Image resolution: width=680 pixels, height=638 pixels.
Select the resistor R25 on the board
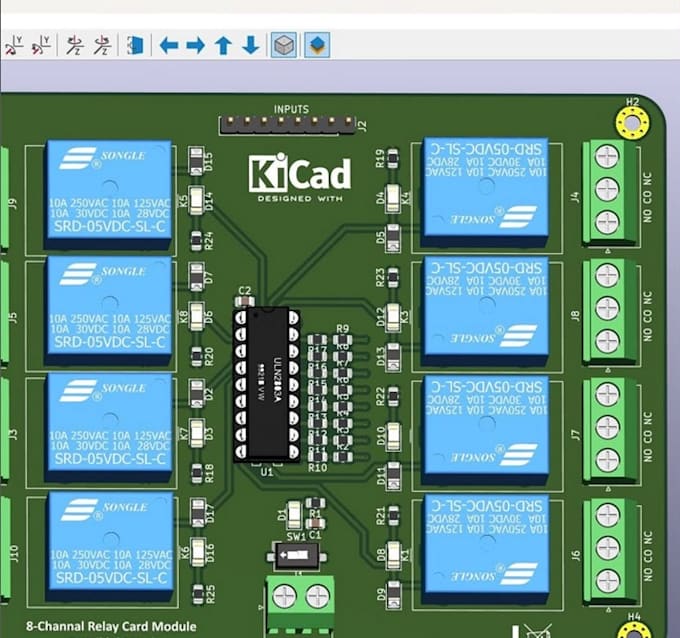(198, 594)
